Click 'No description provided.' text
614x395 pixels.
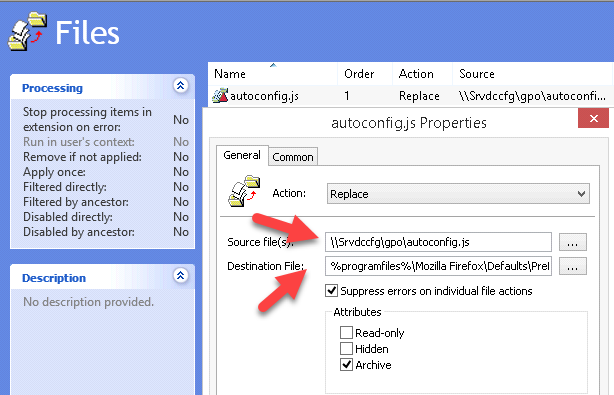click(x=88, y=302)
